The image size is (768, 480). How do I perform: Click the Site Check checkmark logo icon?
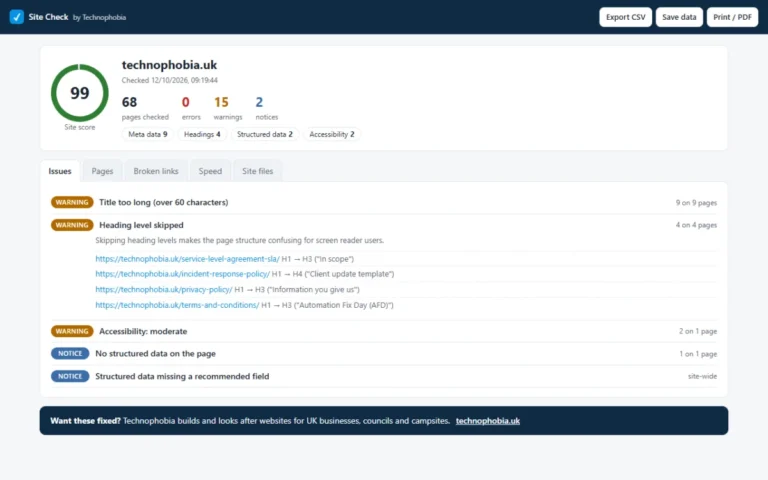[x=17, y=17]
